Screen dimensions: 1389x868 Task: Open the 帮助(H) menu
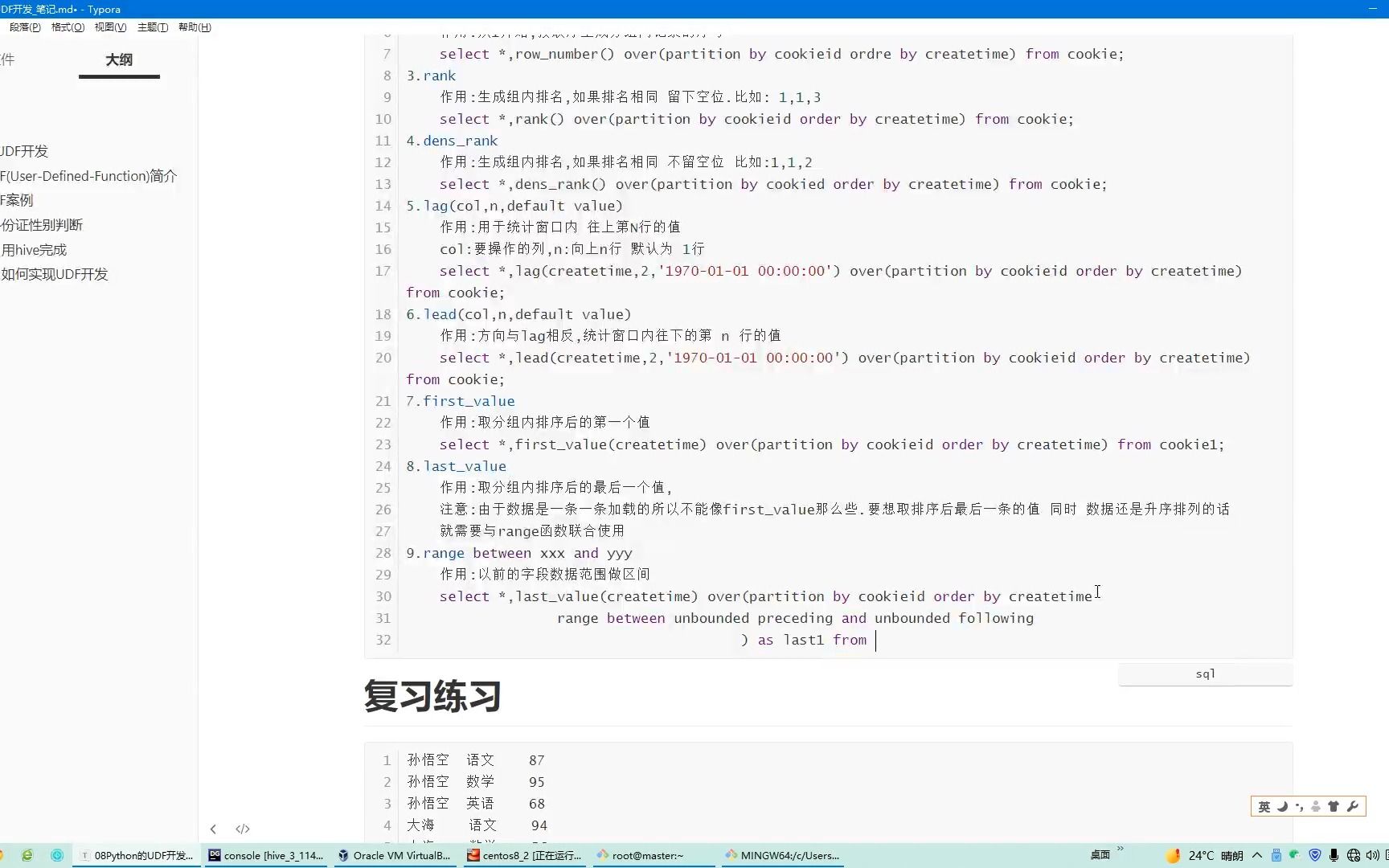[x=195, y=27]
